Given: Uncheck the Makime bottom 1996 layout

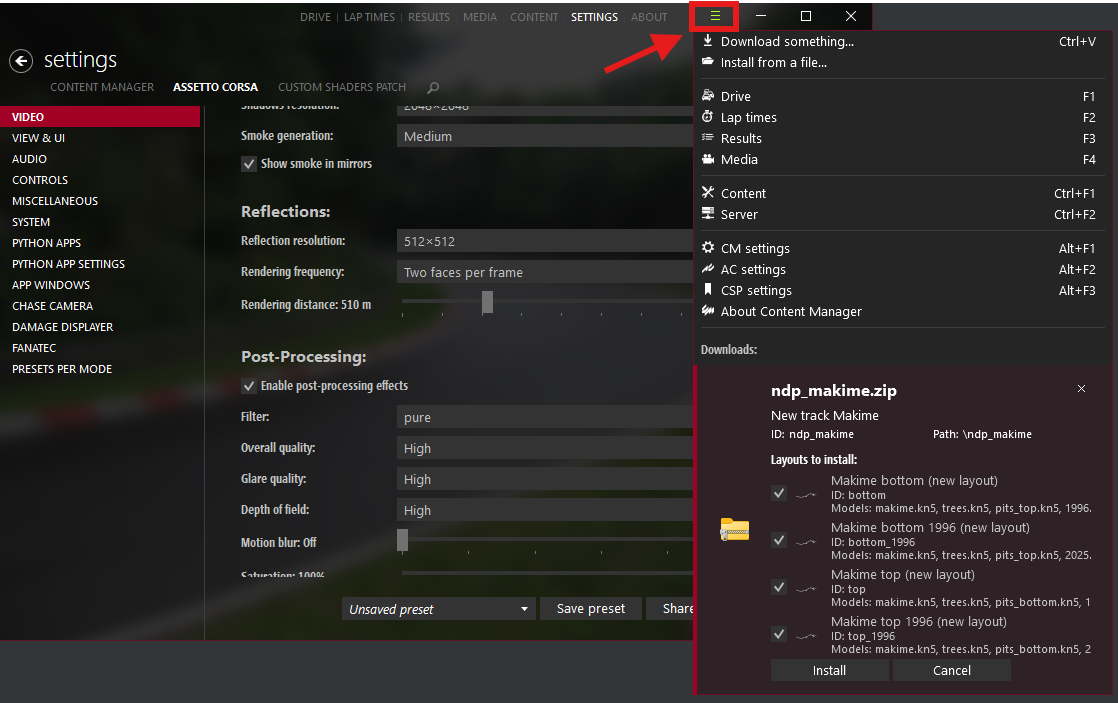Looking at the screenshot, I should (779, 540).
